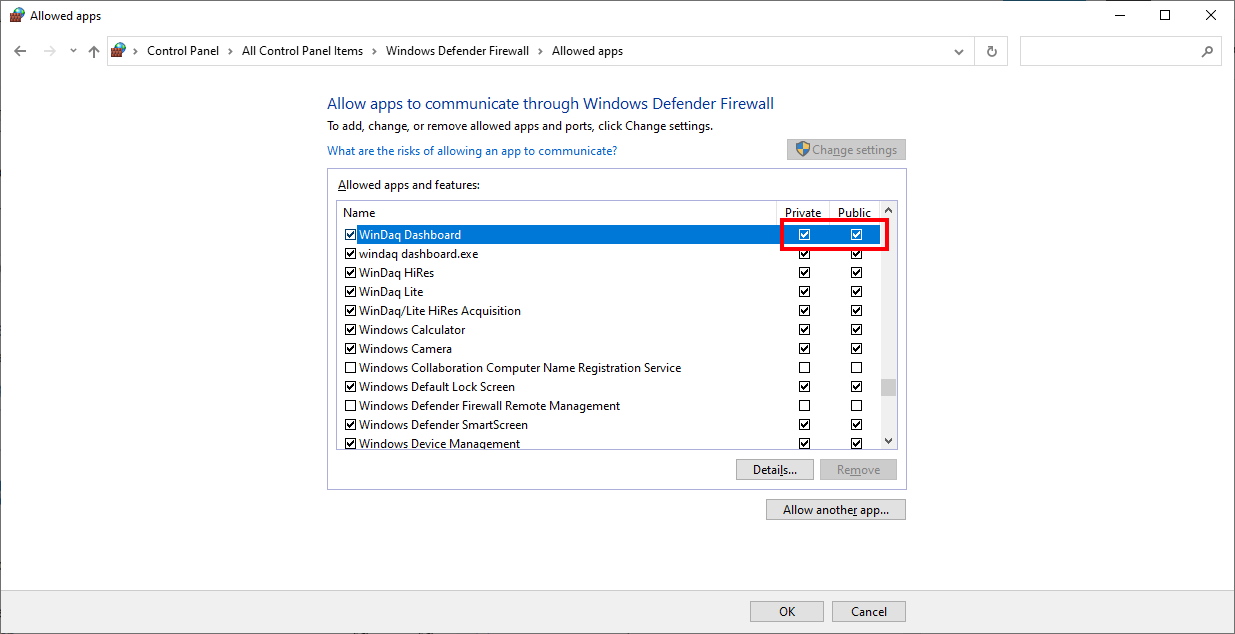Toggle the WinDaq Dashboard enable checkbox

(x=350, y=235)
